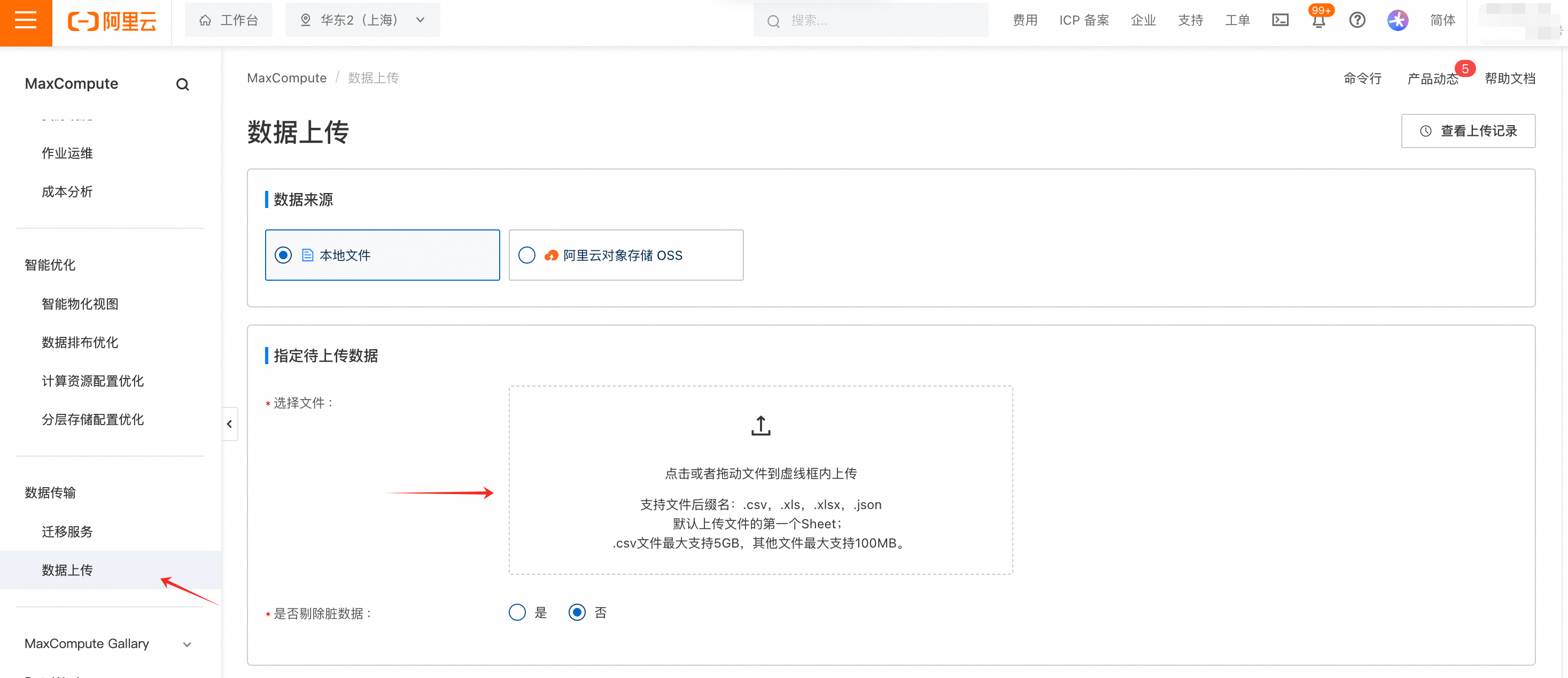
Task: Select 数据上传 in sidebar
Action: [x=110, y=570]
